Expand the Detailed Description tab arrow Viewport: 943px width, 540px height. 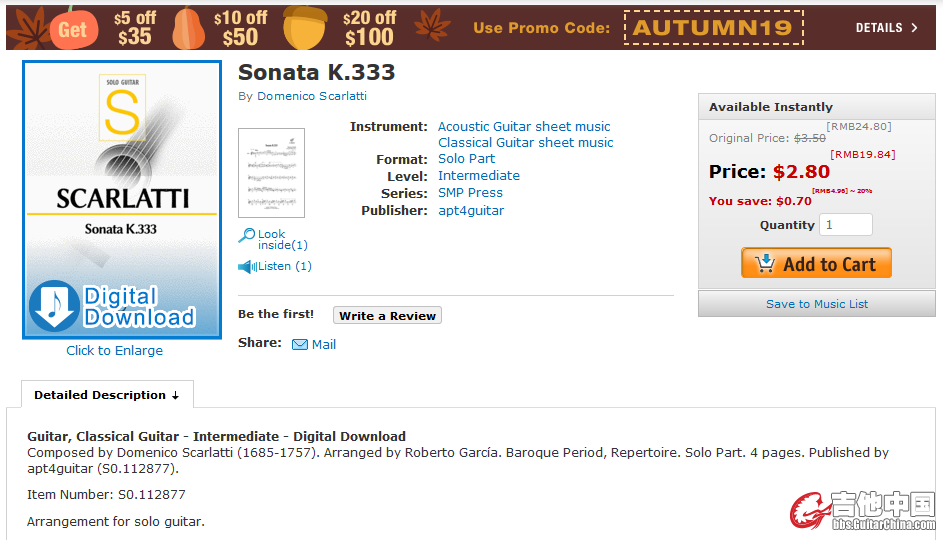(x=175, y=396)
